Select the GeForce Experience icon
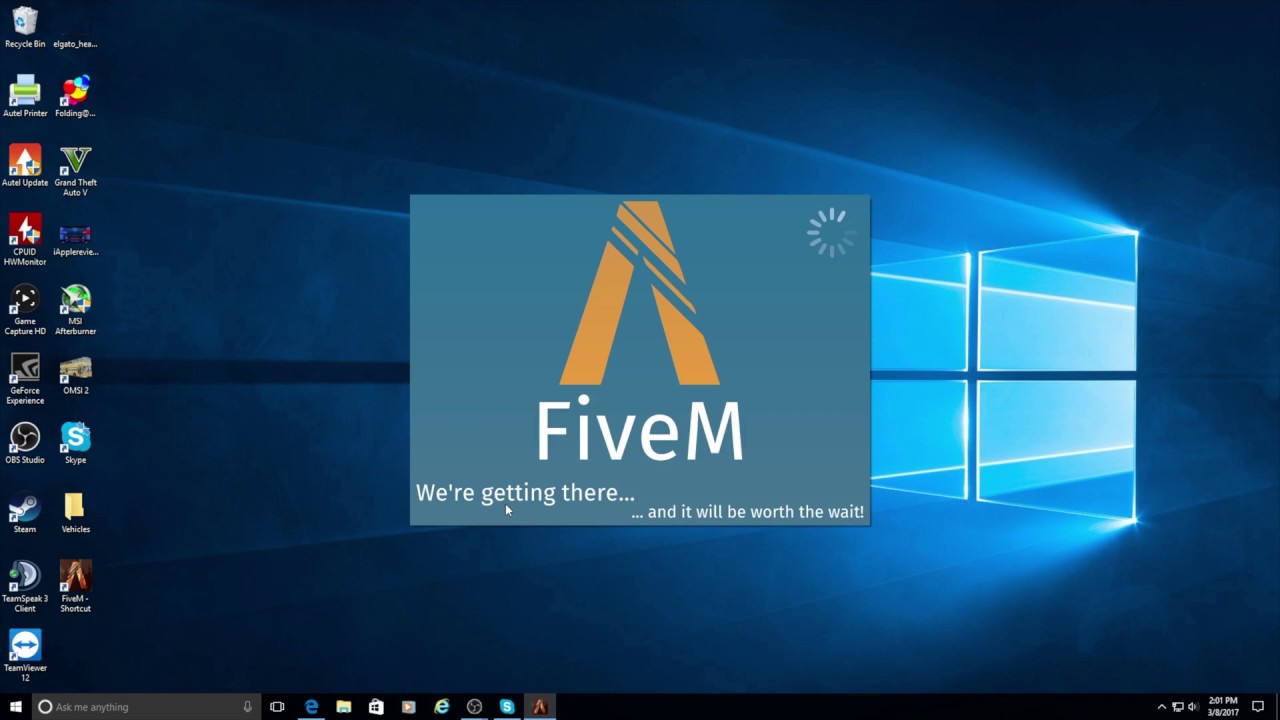The image size is (1280, 720). click(x=25, y=379)
